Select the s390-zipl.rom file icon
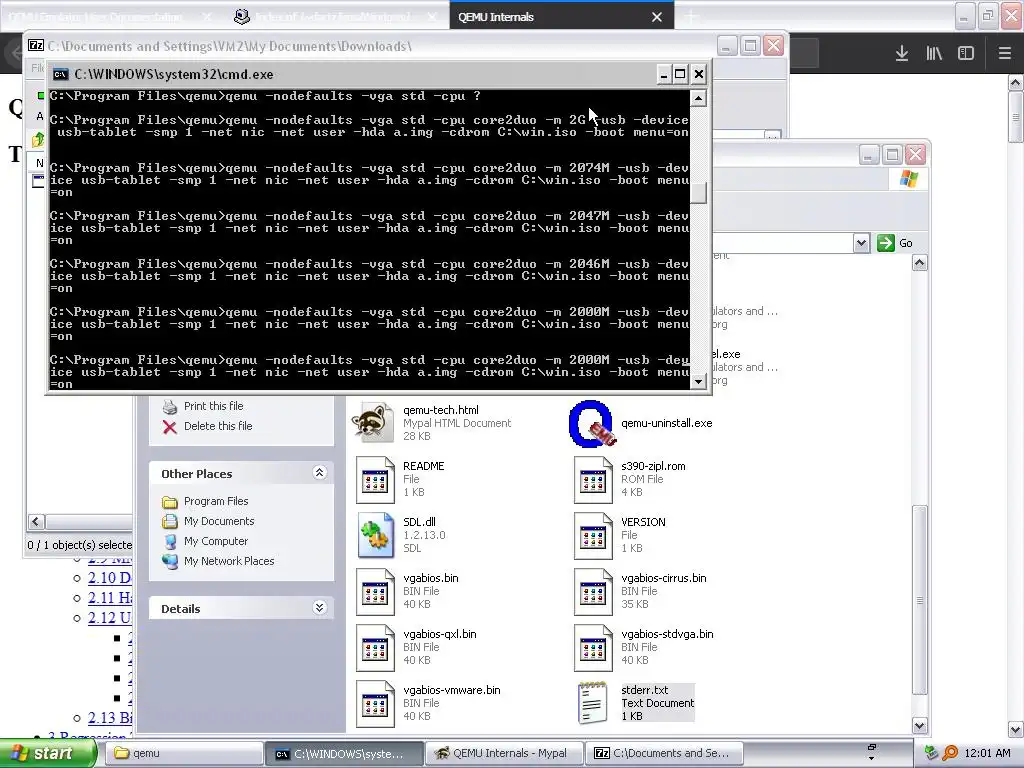Screen dimensions: 1024x768 593,479
